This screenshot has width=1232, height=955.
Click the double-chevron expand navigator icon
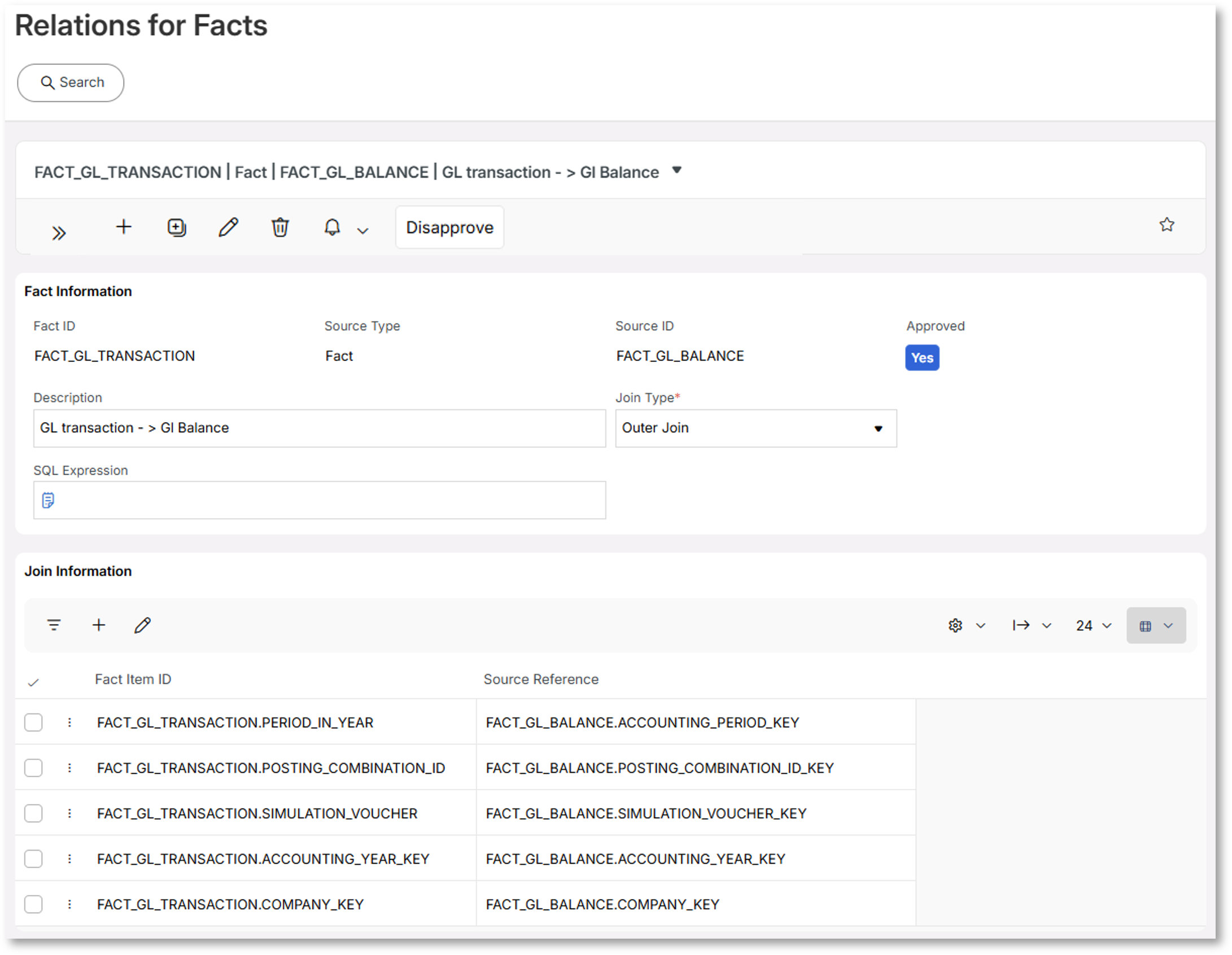(59, 233)
